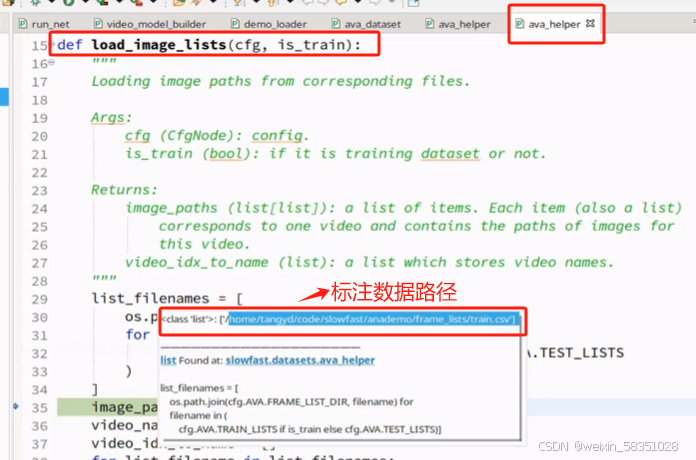Click 'os.path.join(cfg.AVA.FRAME_LIST_DIR, filename) for' in popup
696x460 pixels.
pyautogui.click(x=291, y=402)
